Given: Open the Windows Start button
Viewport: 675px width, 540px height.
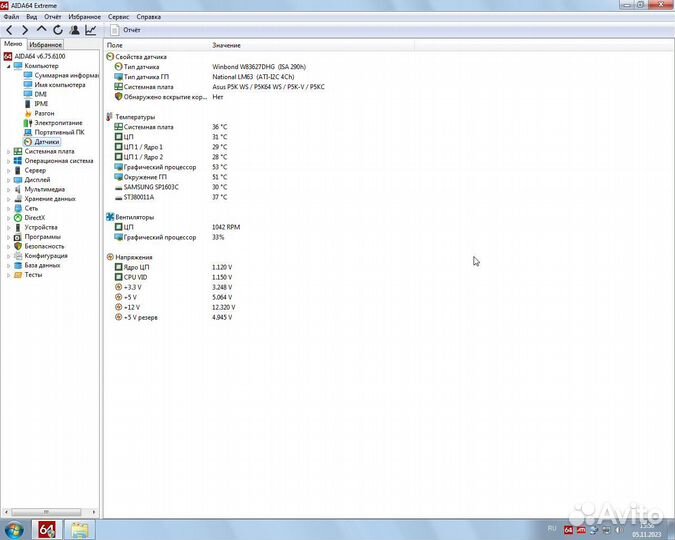Looking at the screenshot, I should pos(14,530).
